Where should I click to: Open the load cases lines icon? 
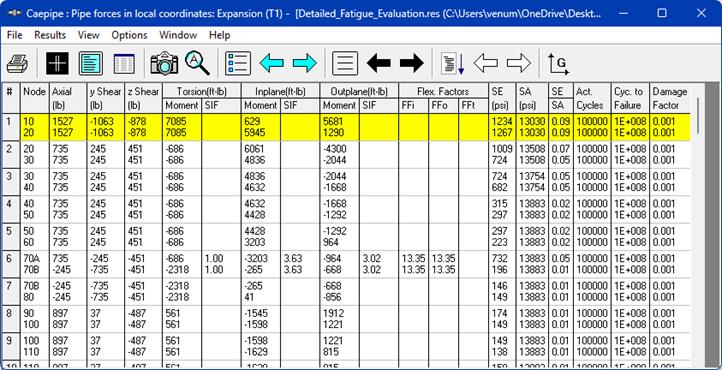(345, 63)
